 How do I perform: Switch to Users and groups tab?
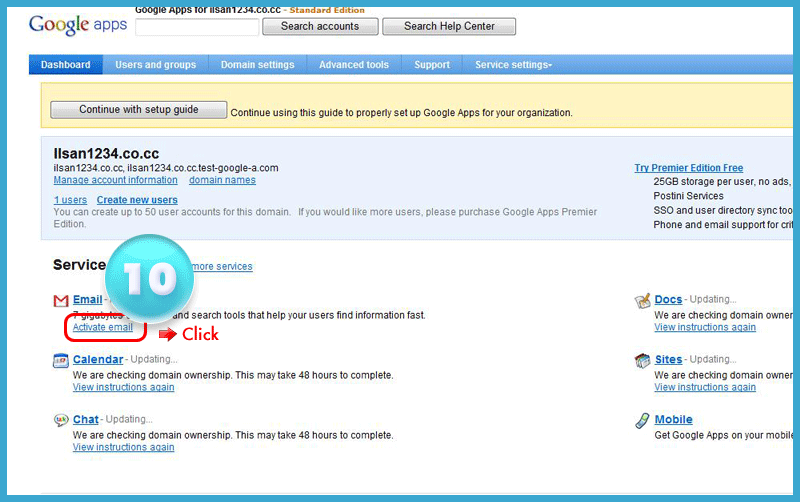click(x=156, y=65)
